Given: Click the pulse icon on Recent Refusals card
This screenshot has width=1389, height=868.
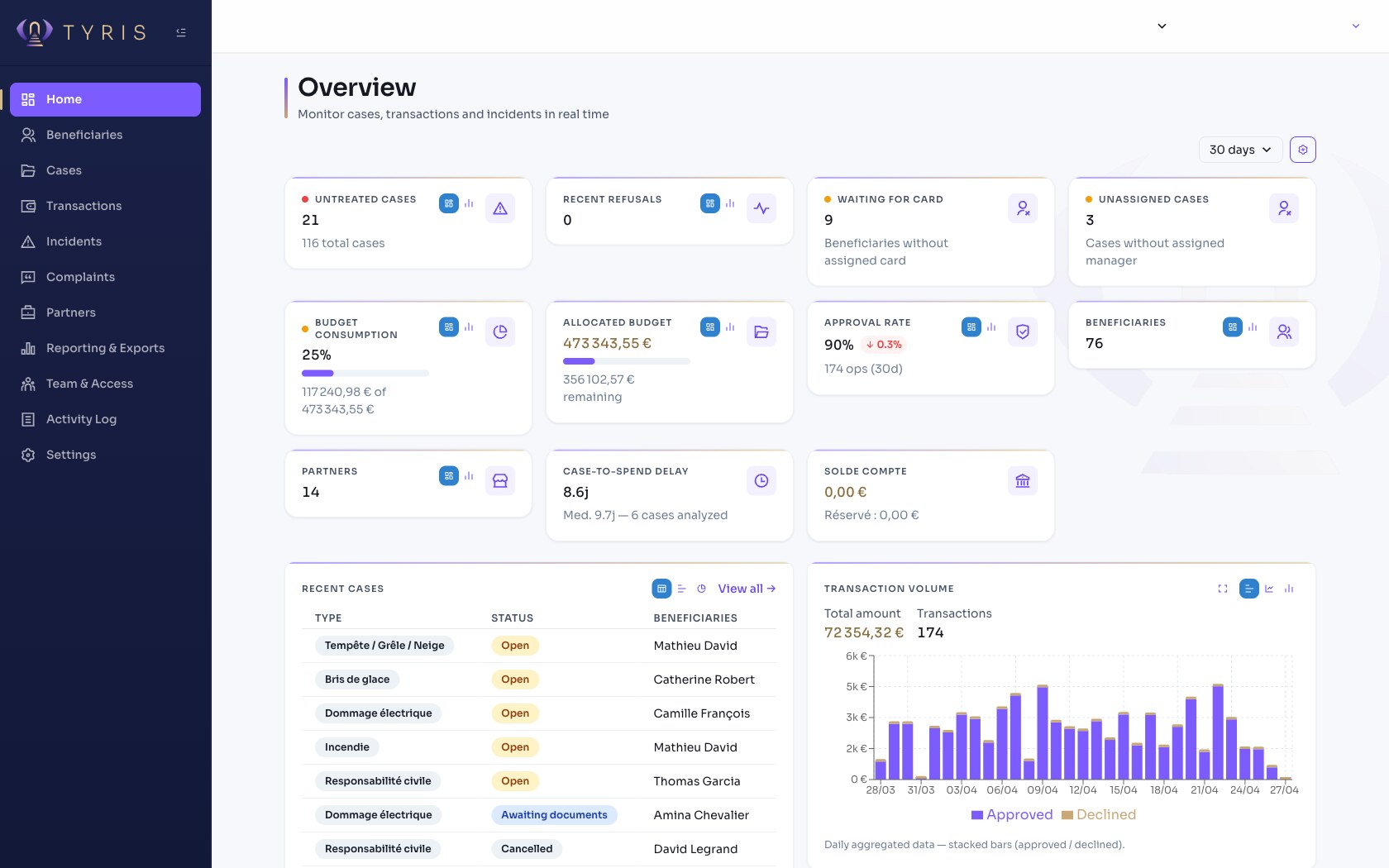Looking at the screenshot, I should (x=761, y=208).
